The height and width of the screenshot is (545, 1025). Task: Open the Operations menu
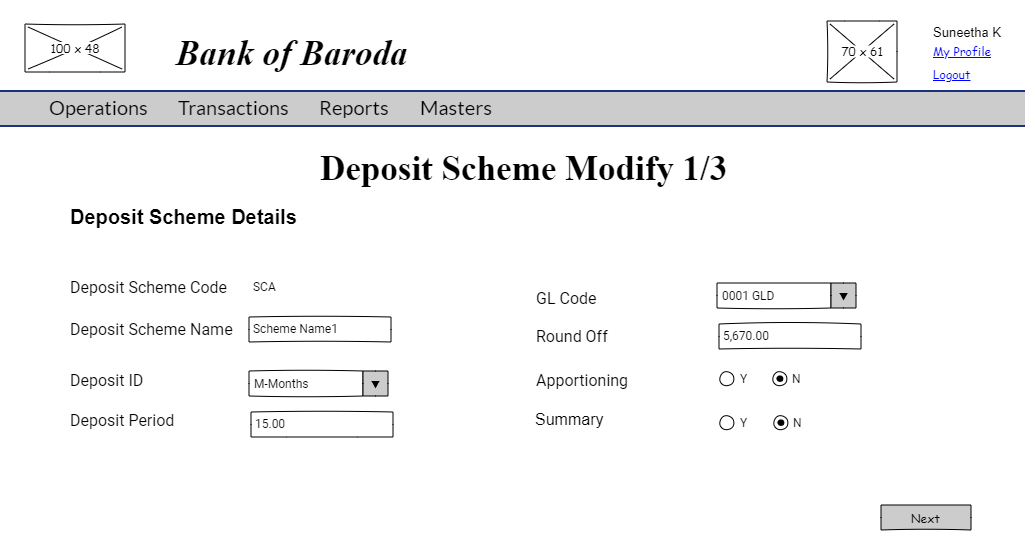[x=98, y=108]
